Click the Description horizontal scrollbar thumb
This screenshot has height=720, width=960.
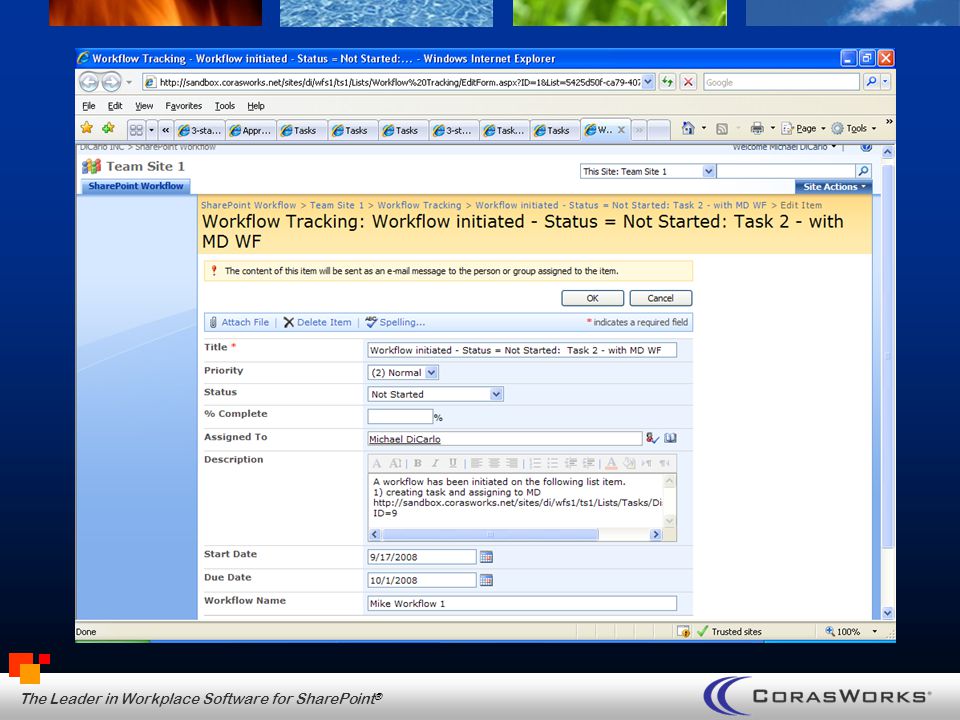tap(490, 534)
